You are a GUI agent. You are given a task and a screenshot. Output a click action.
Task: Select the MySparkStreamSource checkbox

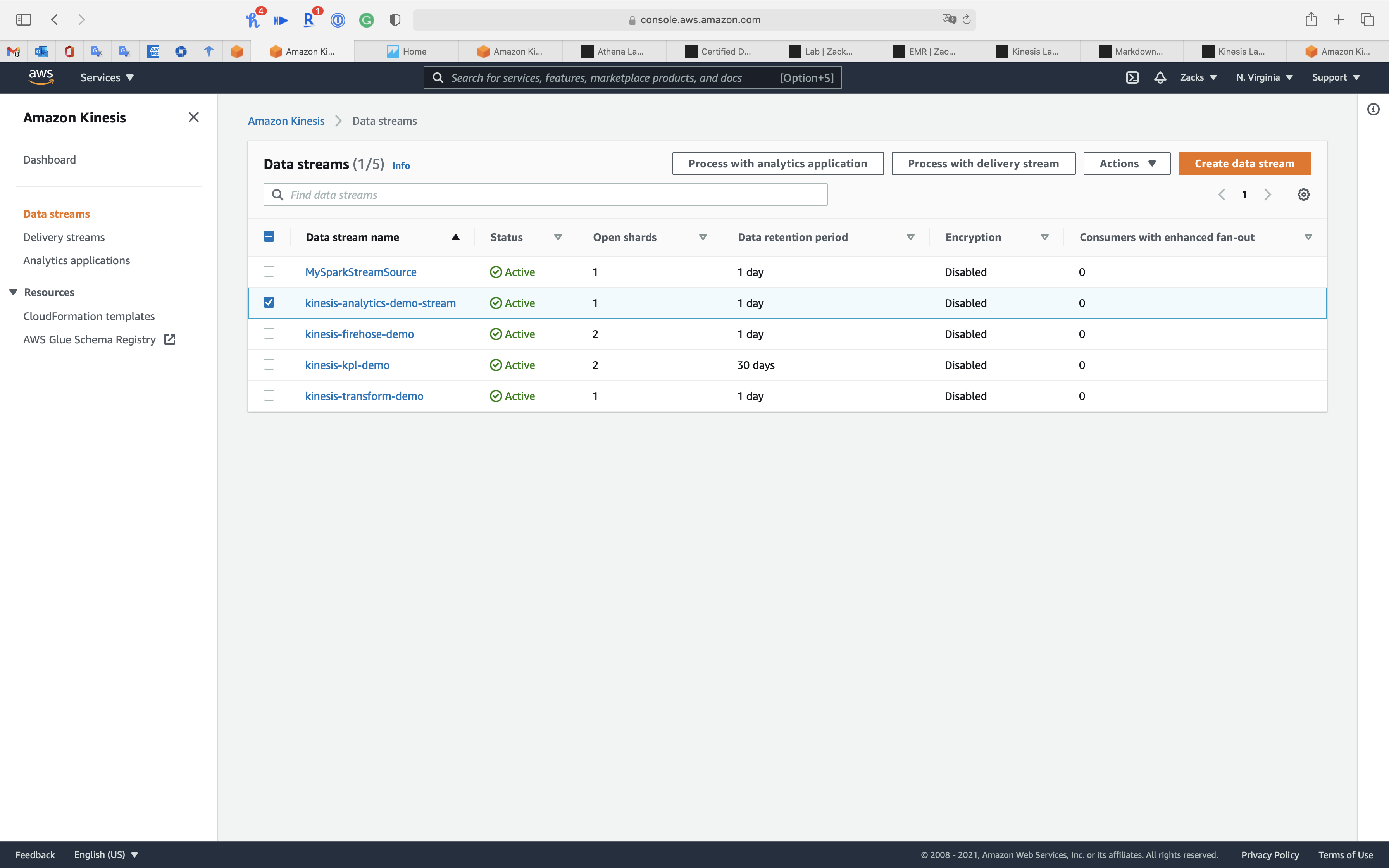269,272
